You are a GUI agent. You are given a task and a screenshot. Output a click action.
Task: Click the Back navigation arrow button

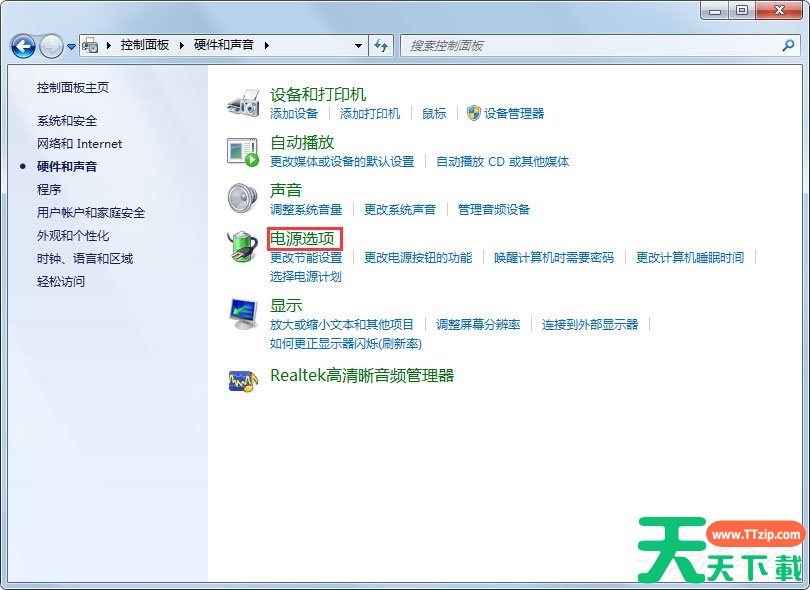23,46
